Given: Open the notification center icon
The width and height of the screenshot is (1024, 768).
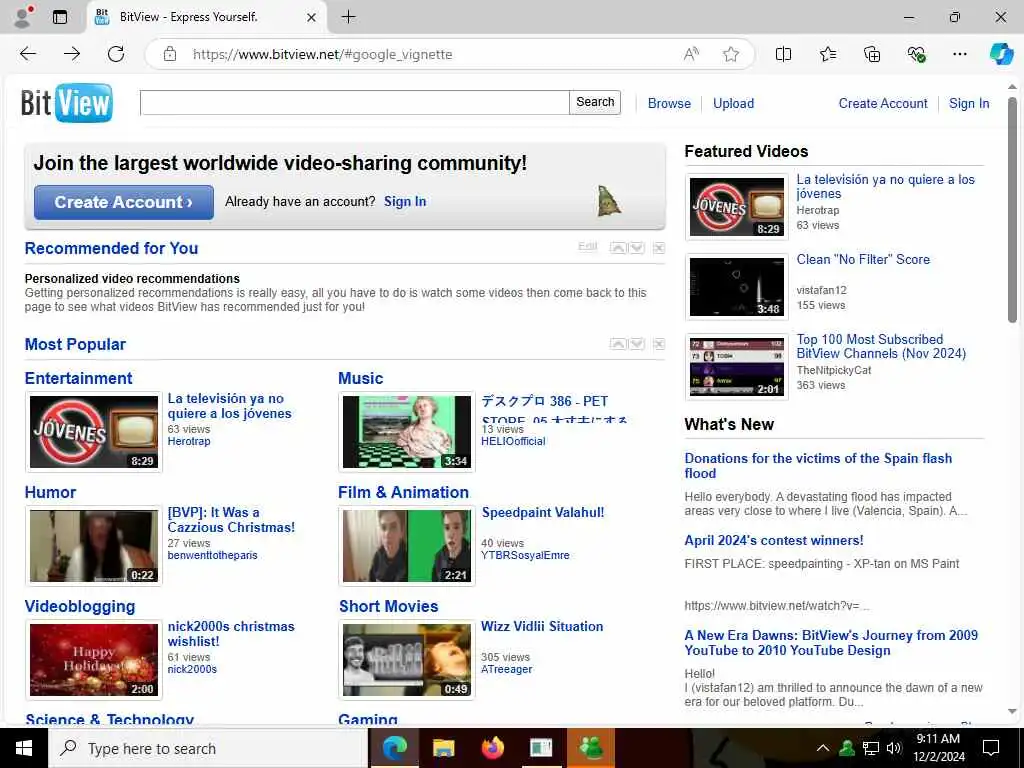Looking at the screenshot, I should [x=991, y=748].
